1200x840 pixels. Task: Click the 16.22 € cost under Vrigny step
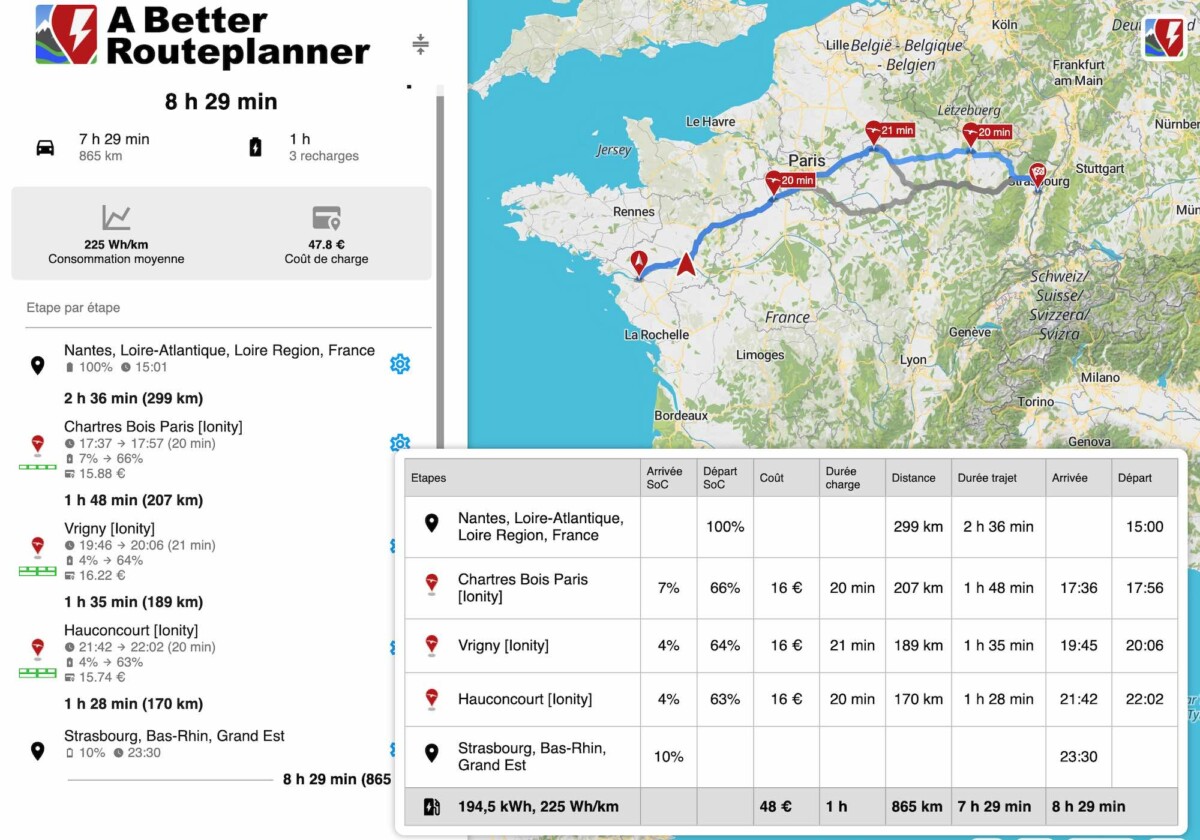click(x=100, y=576)
